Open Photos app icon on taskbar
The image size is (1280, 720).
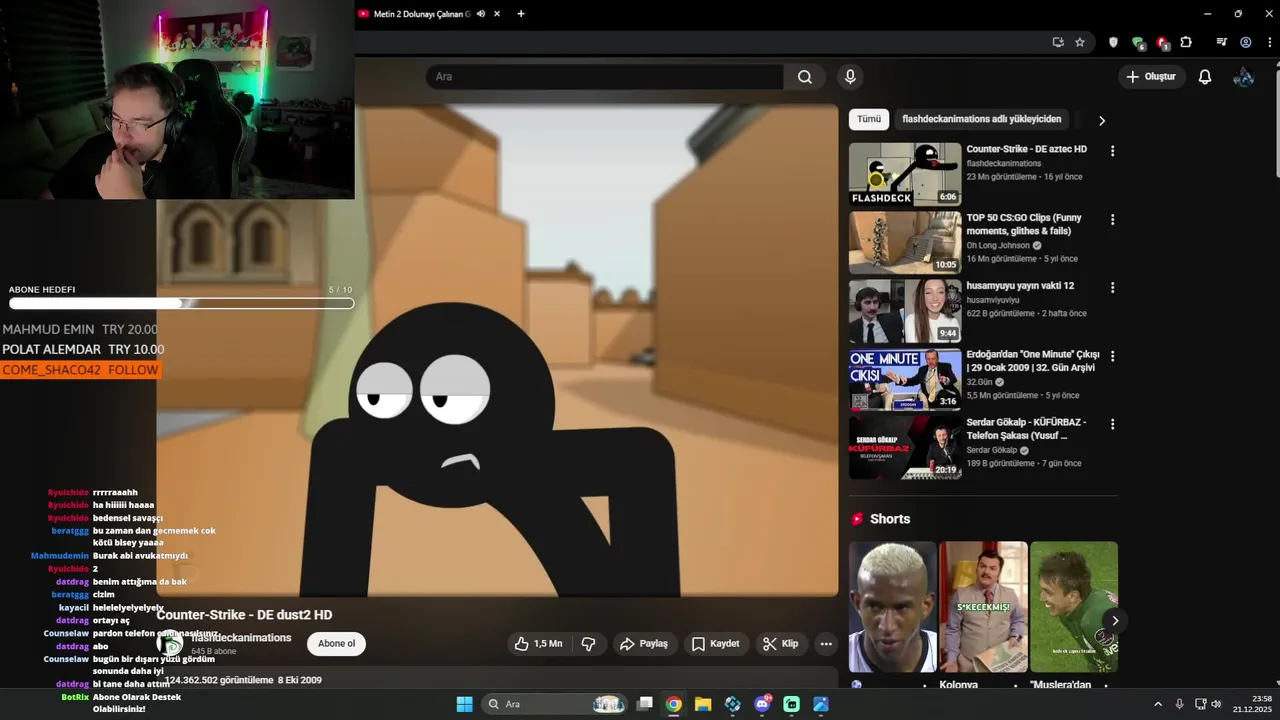pyautogui.click(x=821, y=704)
